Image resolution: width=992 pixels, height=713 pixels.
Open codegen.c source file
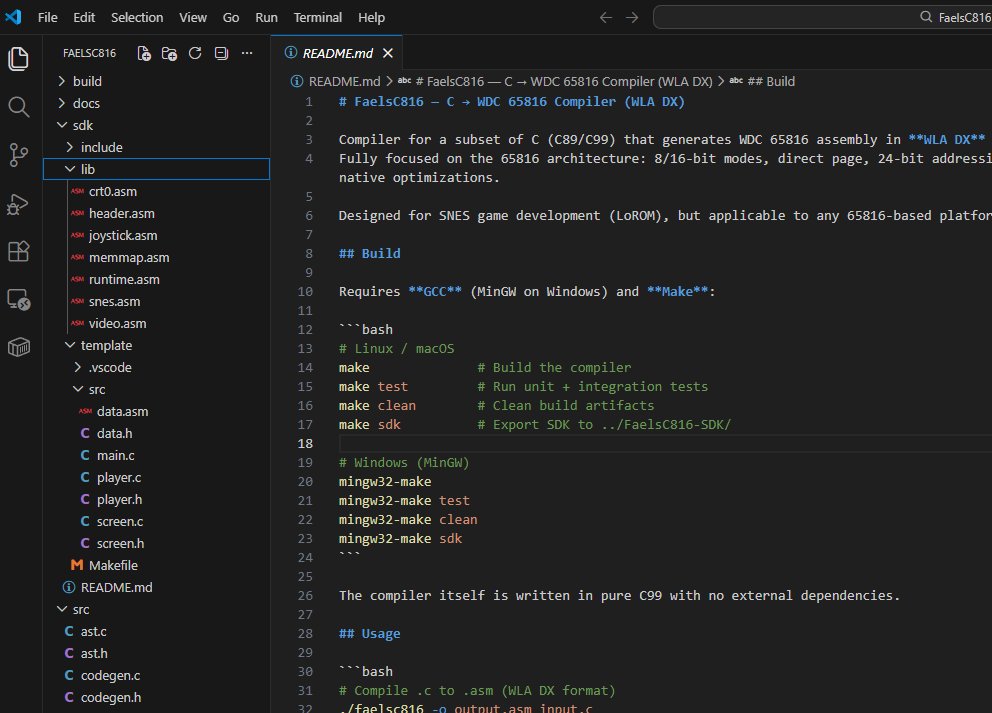[x=111, y=676]
